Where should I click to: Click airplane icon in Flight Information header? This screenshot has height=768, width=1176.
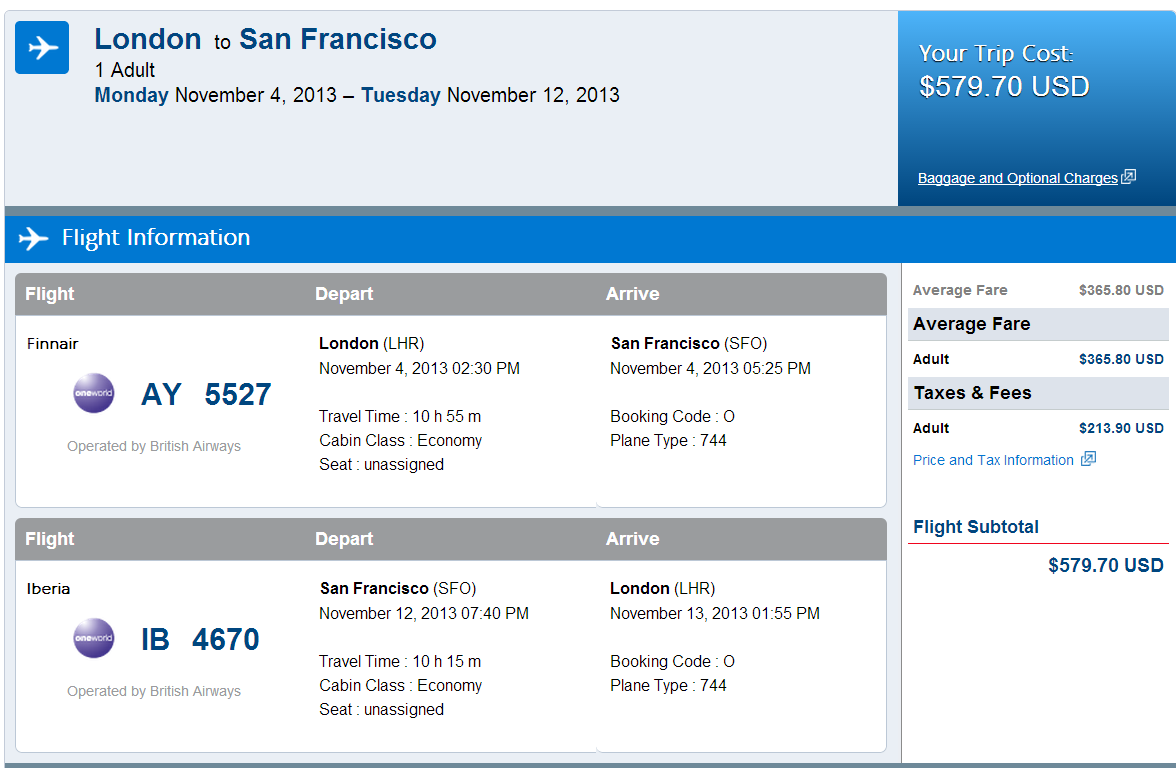(x=33, y=238)
